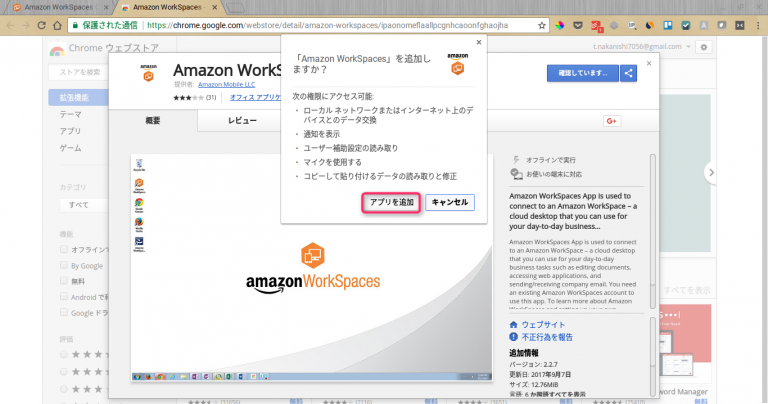This screenshot has width=768, height=404.
Task: Open the dark arrows extension icon
Action: [x=740, y=25]
